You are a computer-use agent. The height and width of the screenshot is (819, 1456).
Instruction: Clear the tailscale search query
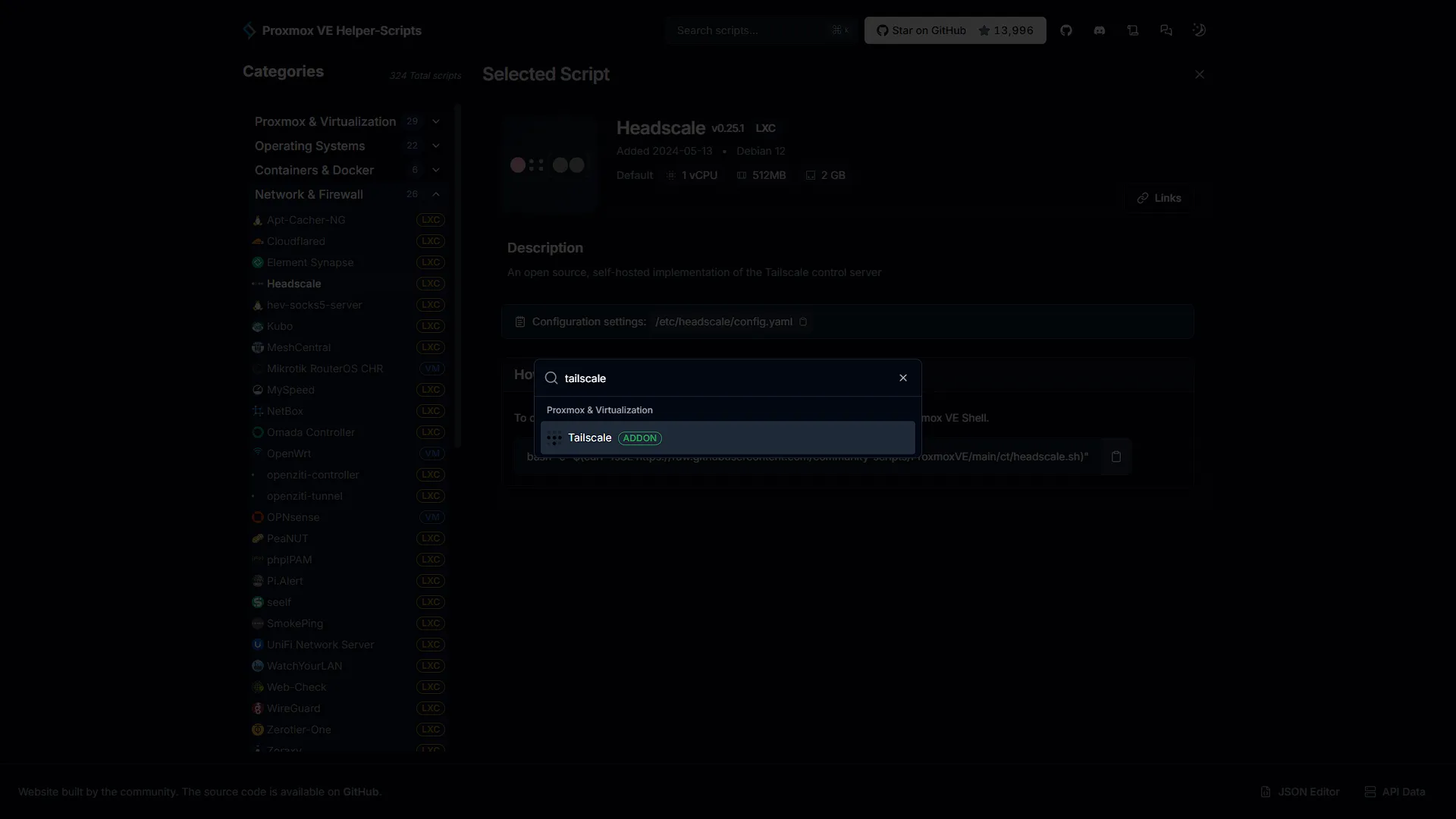coord(903,378)
